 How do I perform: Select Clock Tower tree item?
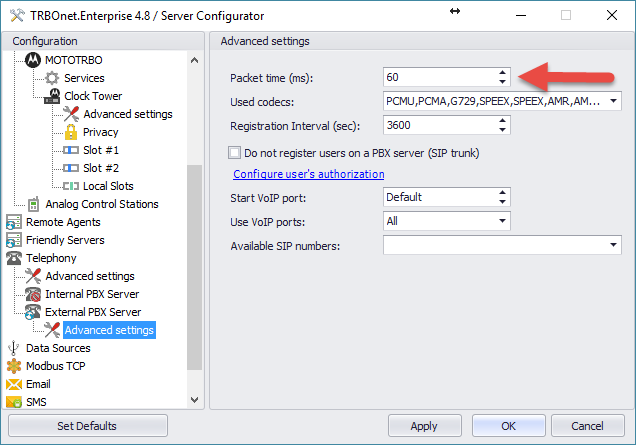93,96
